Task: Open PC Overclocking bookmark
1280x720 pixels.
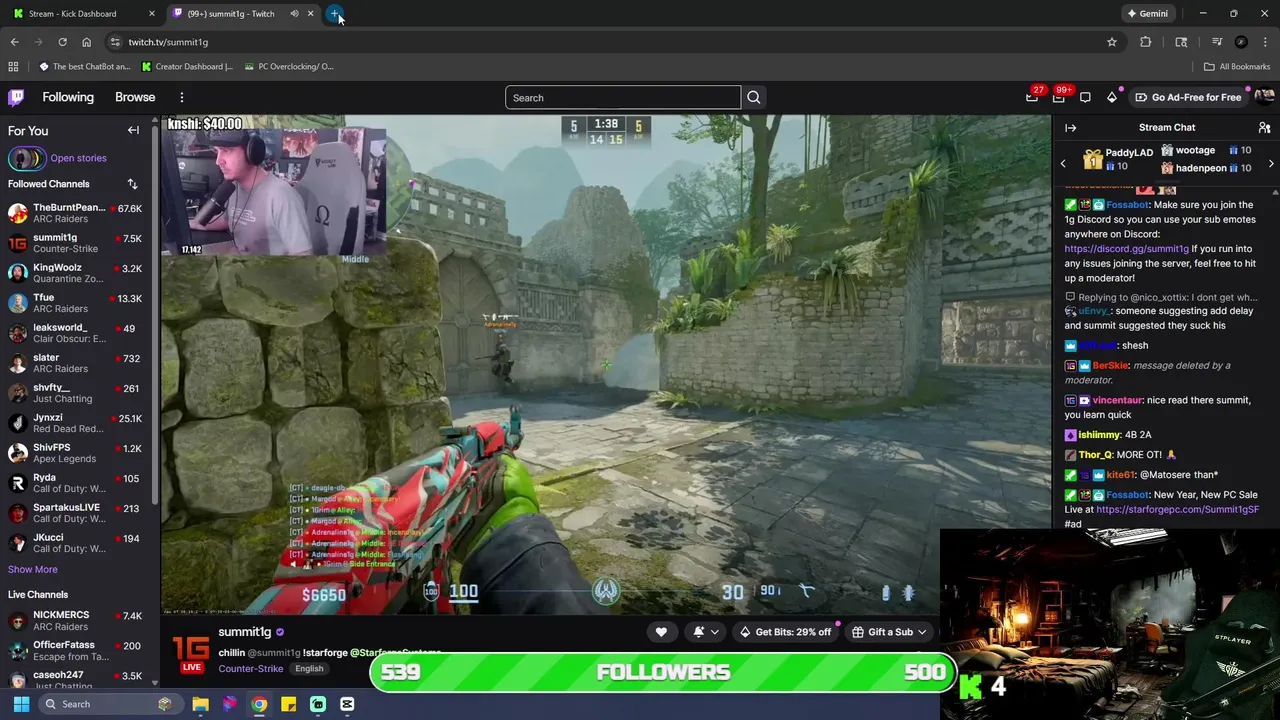Action: pos(289,67)
